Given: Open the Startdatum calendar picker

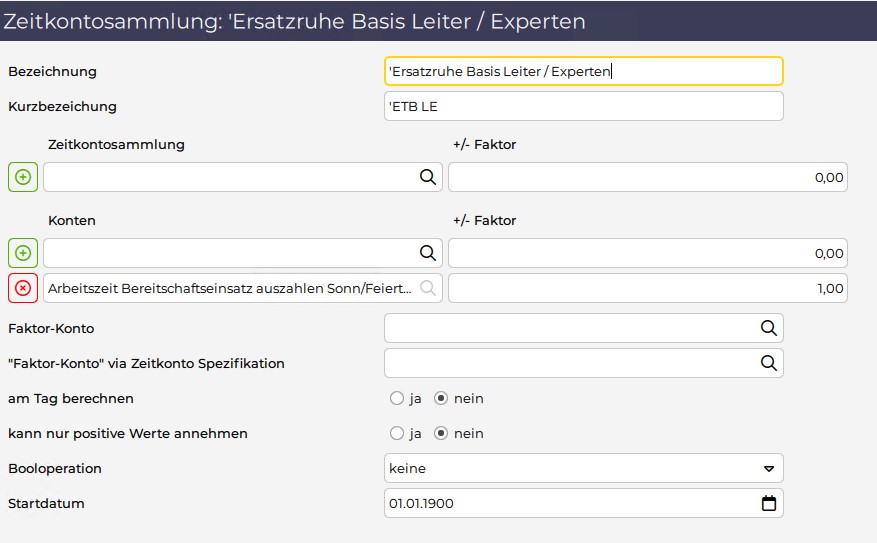Looking at the screenshot, I should click(769, 503).
